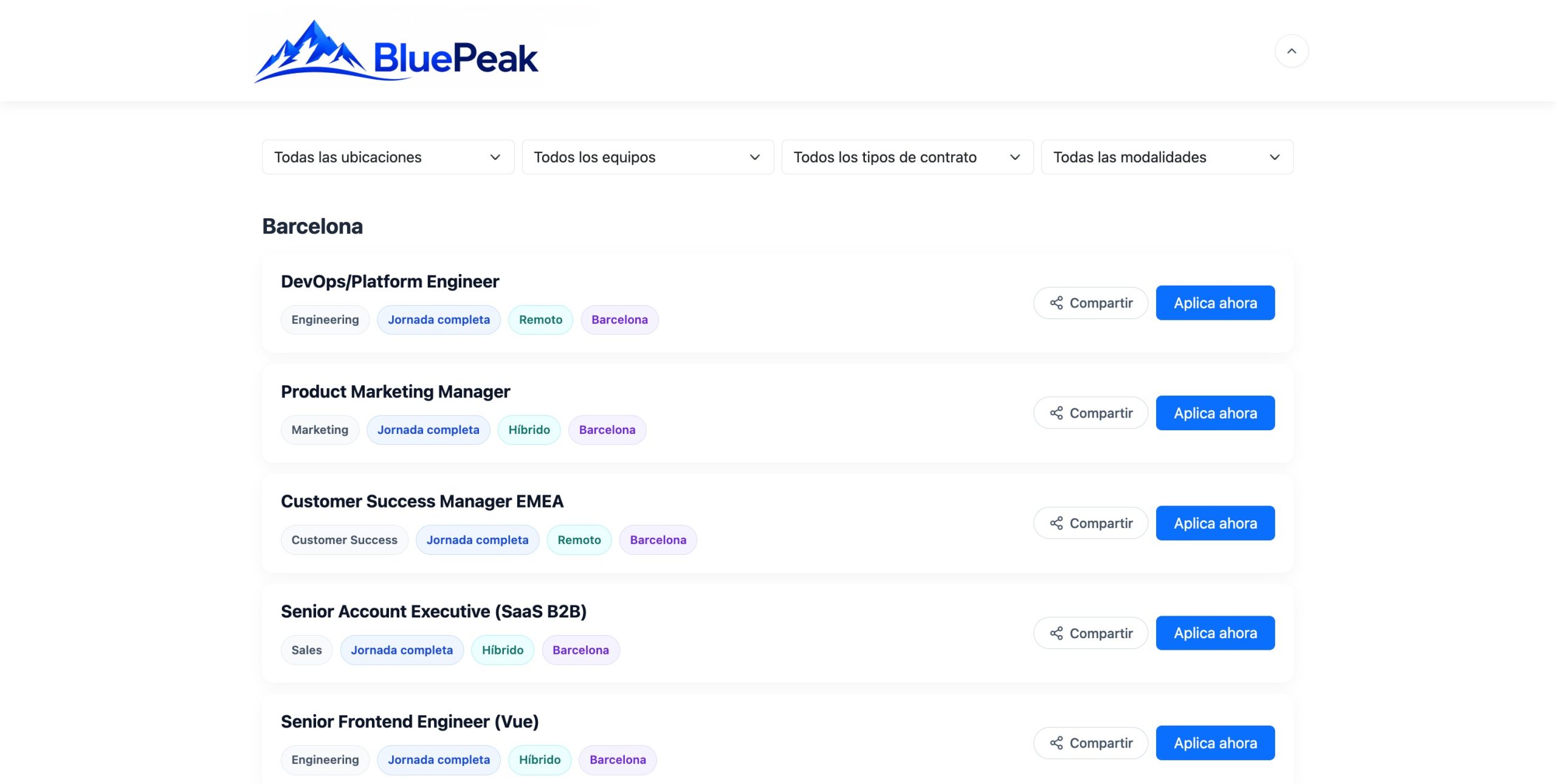Screen dimensions: 1556x784
Task: Share the Senior Frontend Engineer (Vue) job
Action: click(x=1090, y=743)
